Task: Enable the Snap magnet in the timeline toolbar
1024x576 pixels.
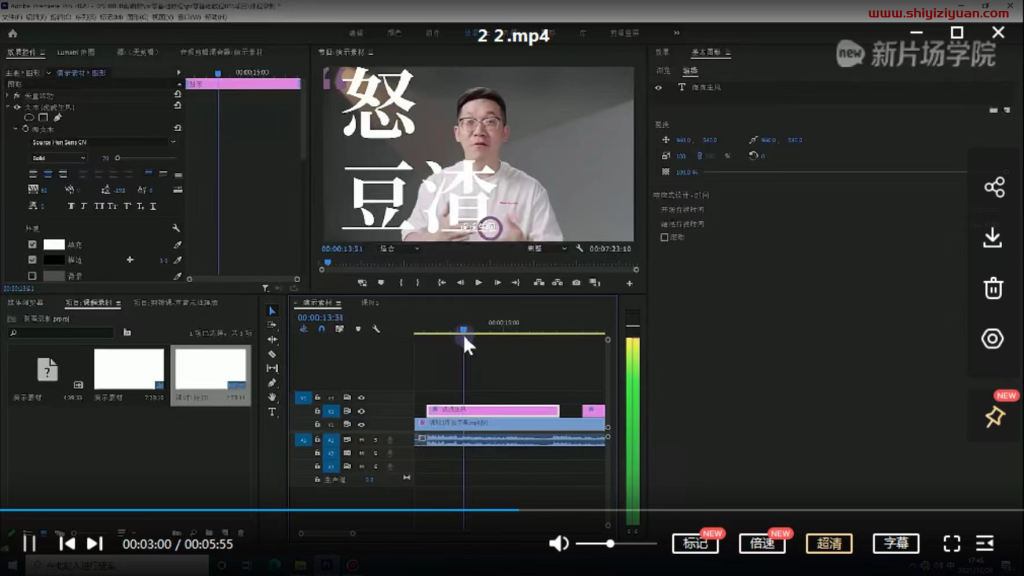Action: [322, 329]
